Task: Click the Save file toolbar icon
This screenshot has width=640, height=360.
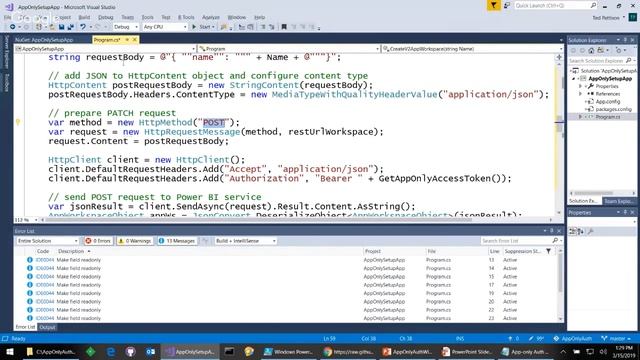Action: click(61, 27)
